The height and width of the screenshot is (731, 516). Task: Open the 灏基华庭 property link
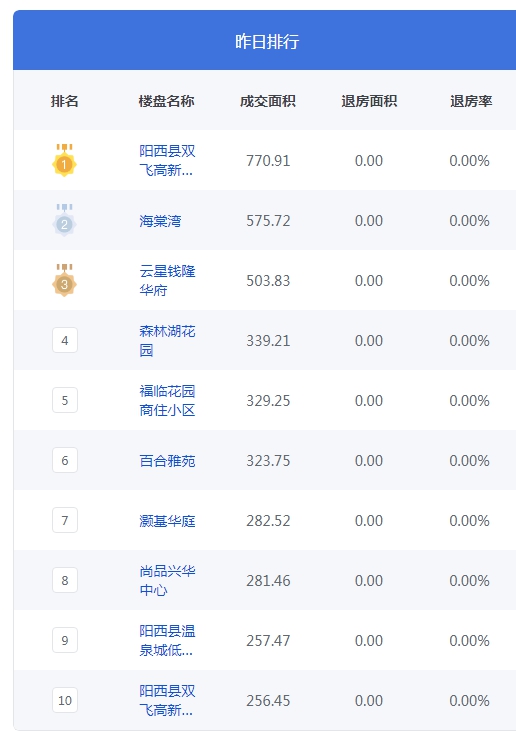click(167, 520)
